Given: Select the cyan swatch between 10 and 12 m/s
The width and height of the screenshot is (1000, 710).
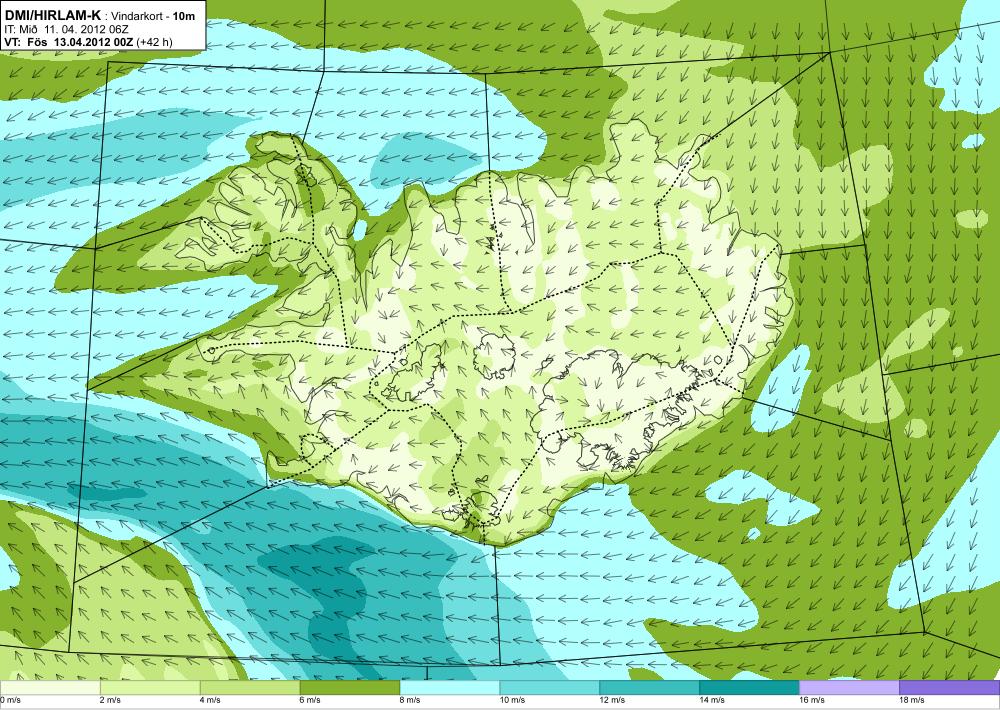Looking at the screenshot, I should [550, 688].
